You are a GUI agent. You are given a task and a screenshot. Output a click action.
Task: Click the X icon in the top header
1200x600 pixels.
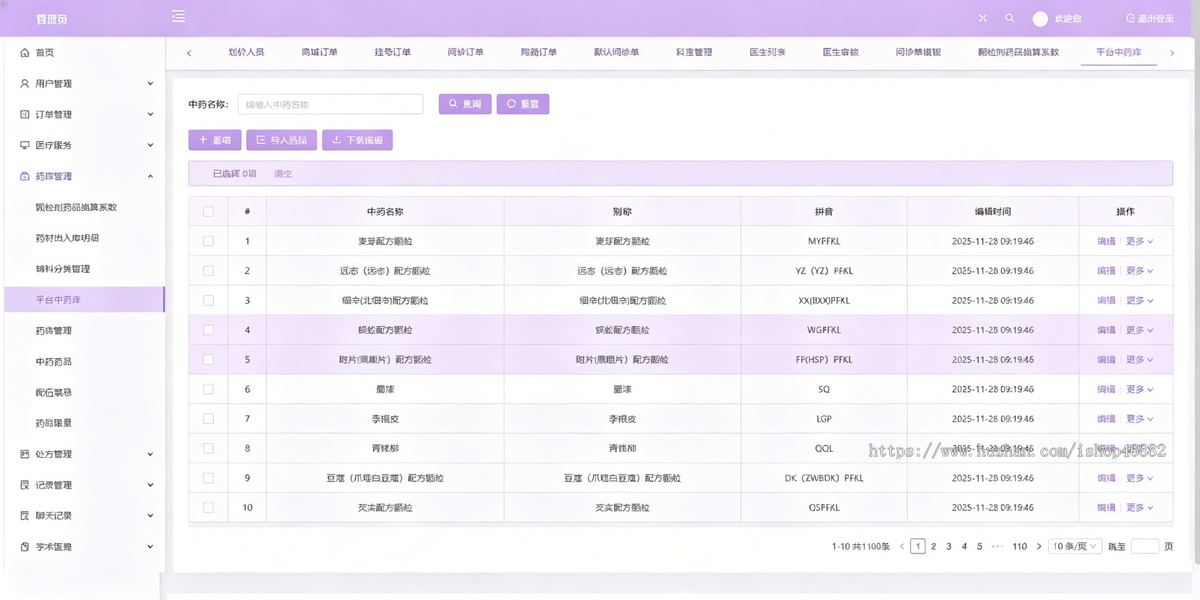coord(982,18)
